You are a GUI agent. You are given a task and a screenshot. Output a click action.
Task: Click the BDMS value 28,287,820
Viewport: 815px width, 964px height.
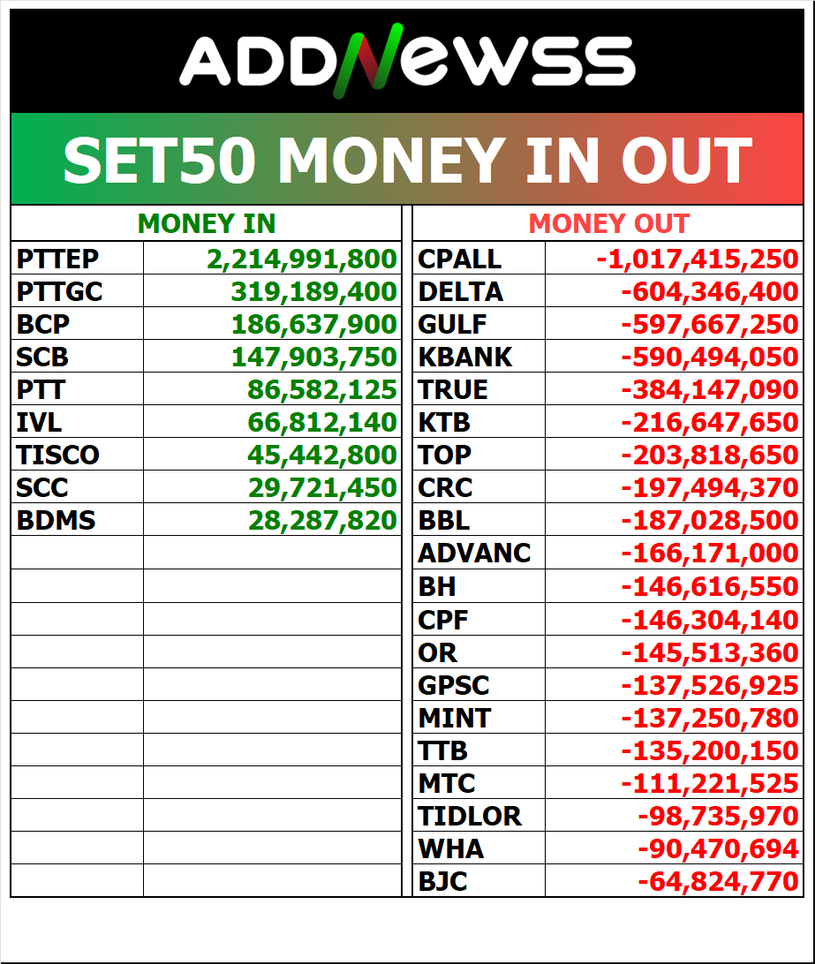(322, 521)
